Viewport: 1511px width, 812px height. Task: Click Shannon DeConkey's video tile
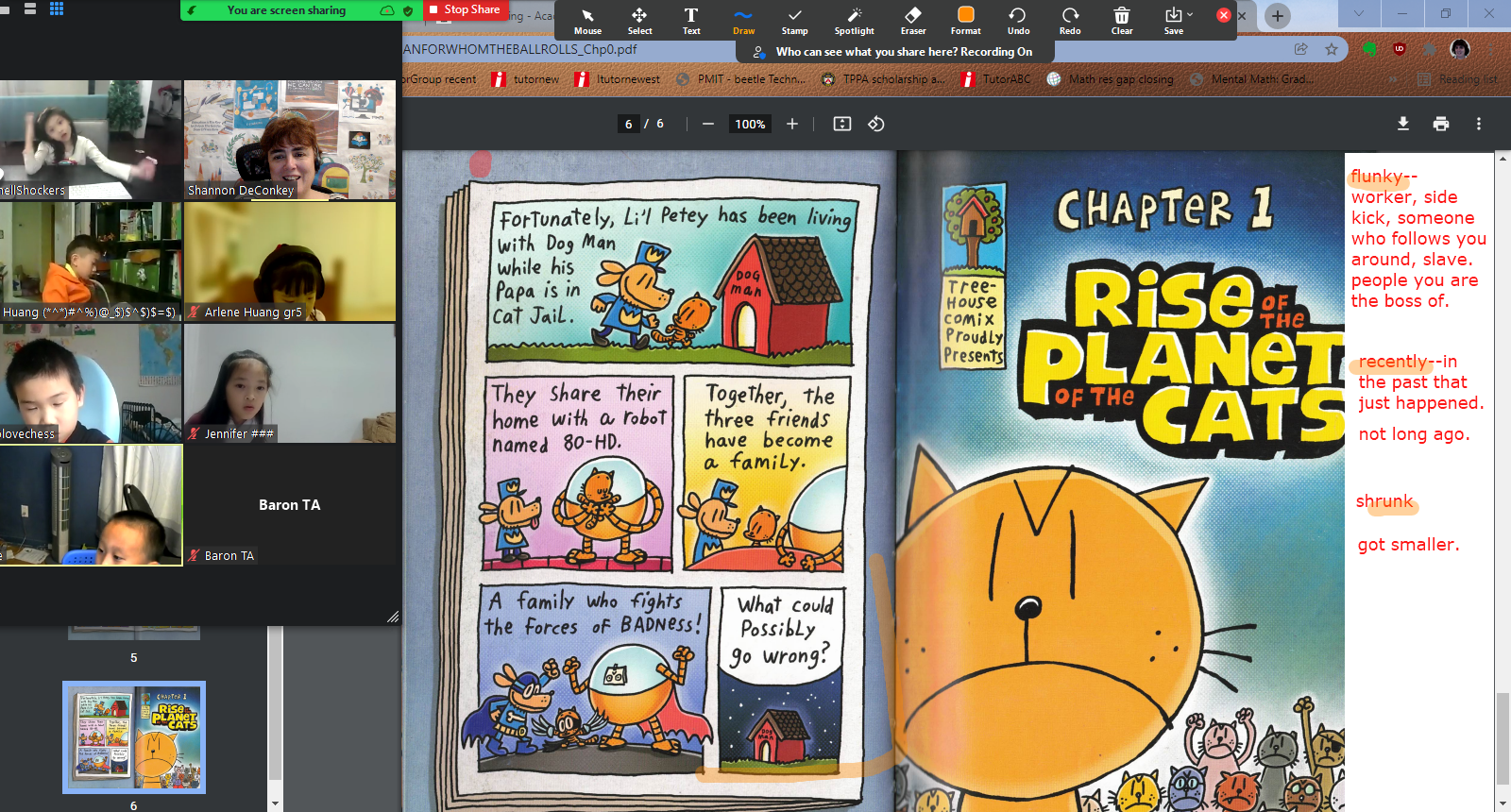point(290,140)
